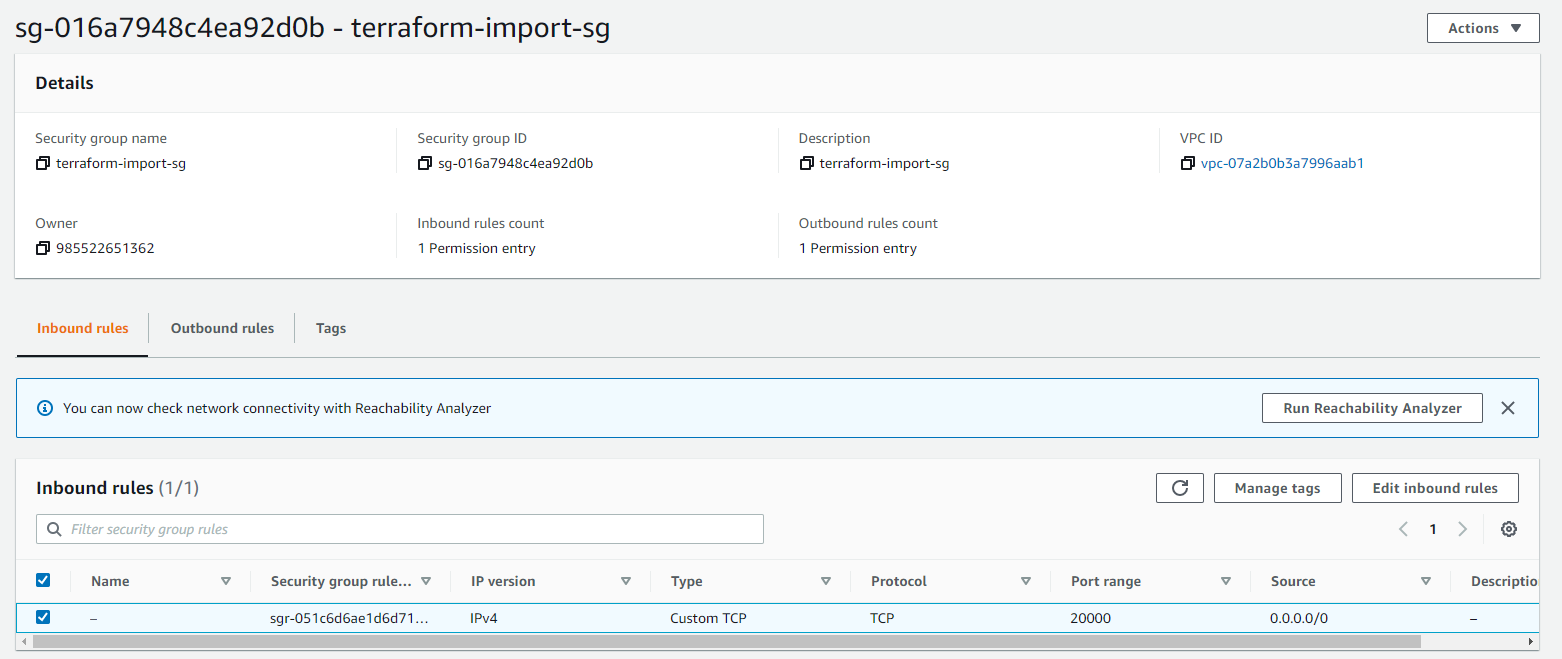Switch to the Inbound rules tab
1562x659 pixels.
pos(83,328)
